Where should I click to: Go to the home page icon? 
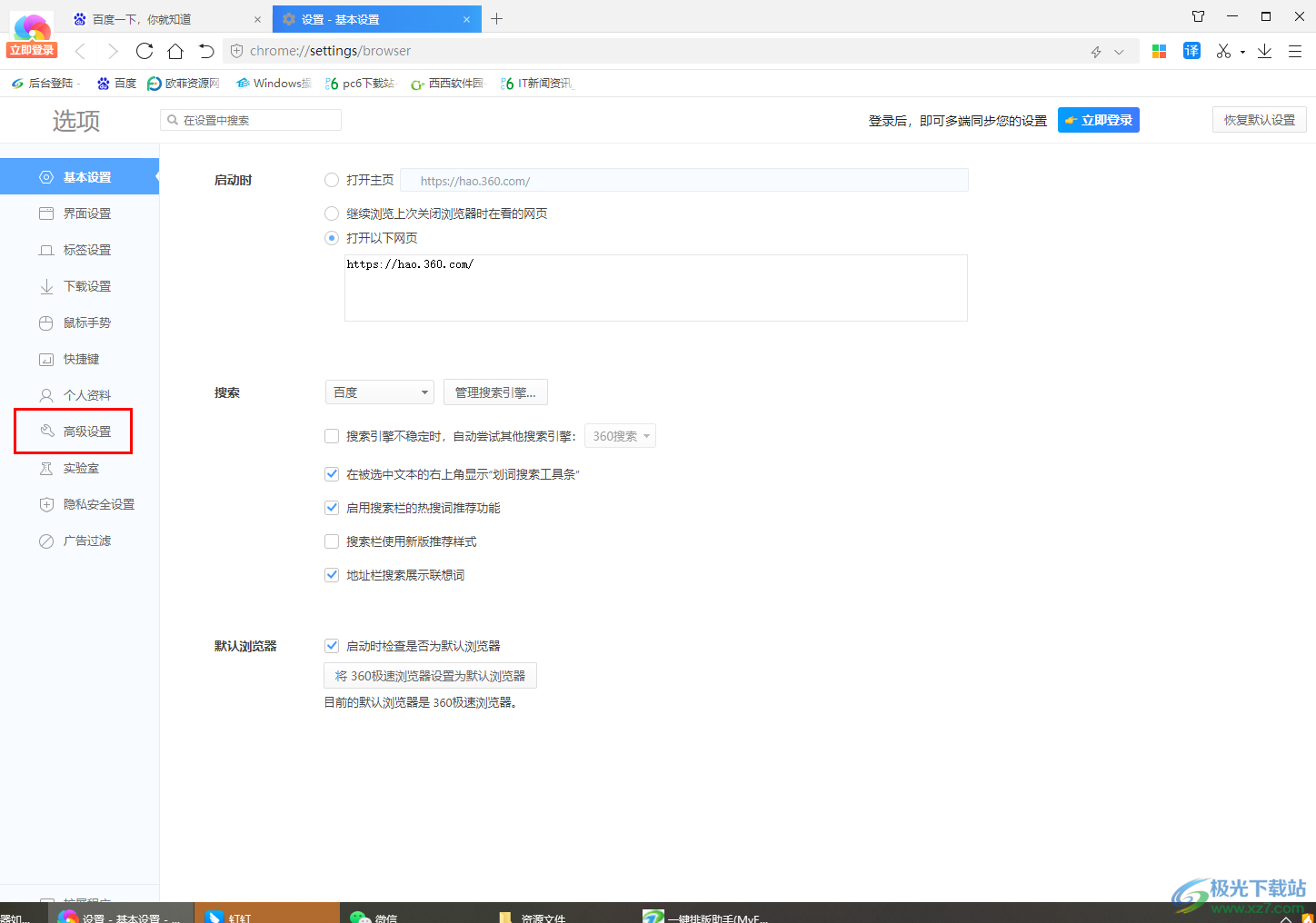175,51
